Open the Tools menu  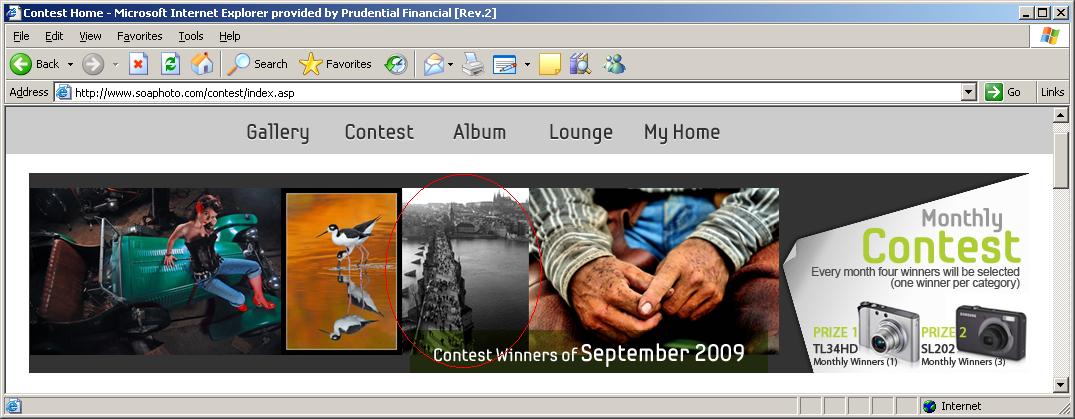click(190, 36)
